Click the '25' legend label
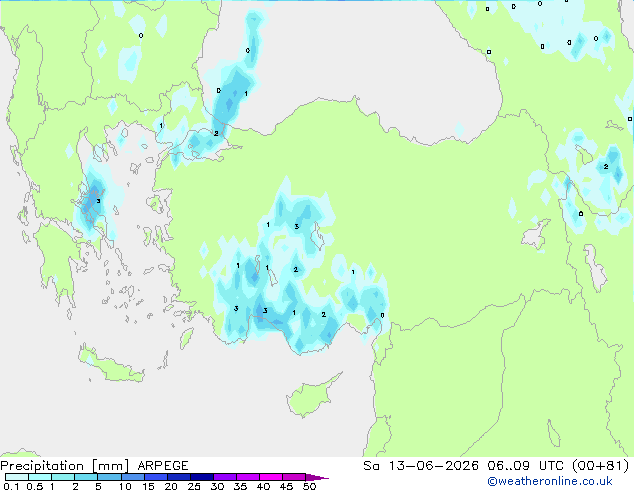Viewport: 634px width, 490px height. click(194, 486)
